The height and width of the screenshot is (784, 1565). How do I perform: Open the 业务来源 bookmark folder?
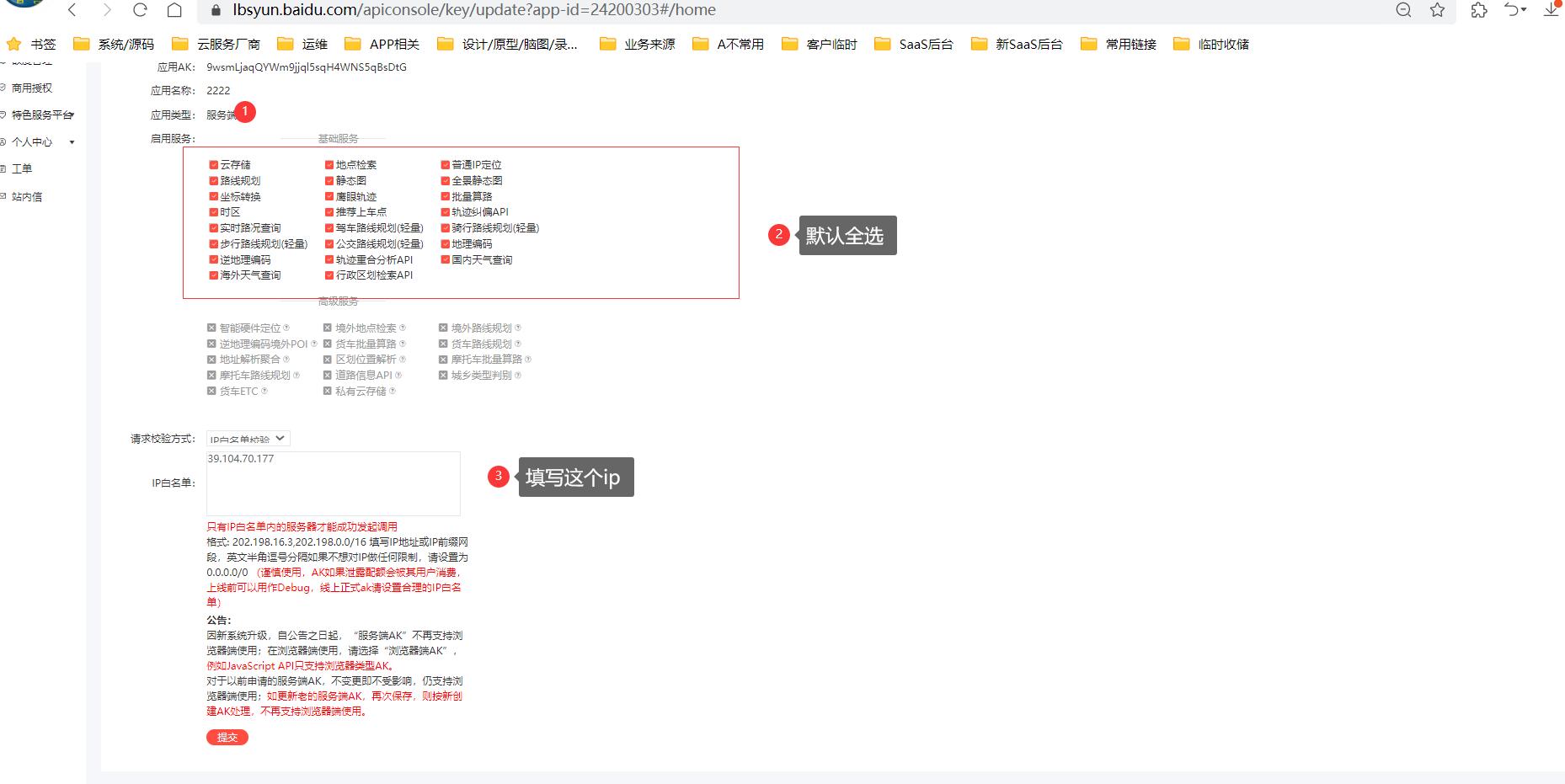[638, 44]
